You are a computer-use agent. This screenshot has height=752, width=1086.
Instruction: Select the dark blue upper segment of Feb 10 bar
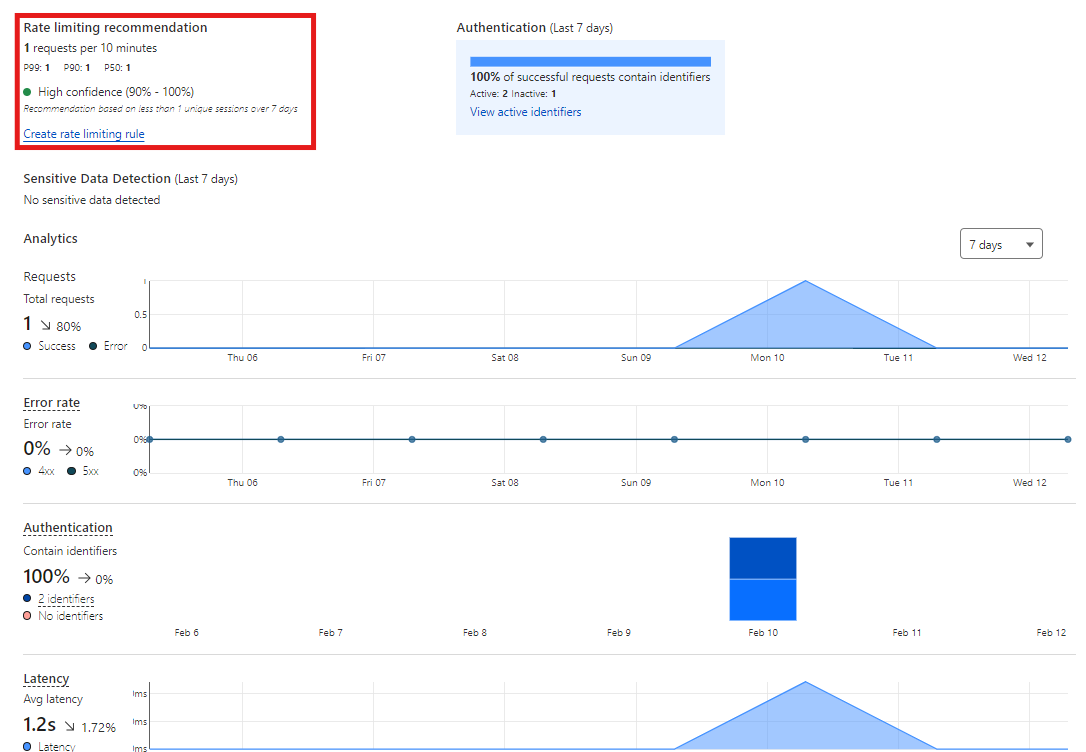pos(763,558)
